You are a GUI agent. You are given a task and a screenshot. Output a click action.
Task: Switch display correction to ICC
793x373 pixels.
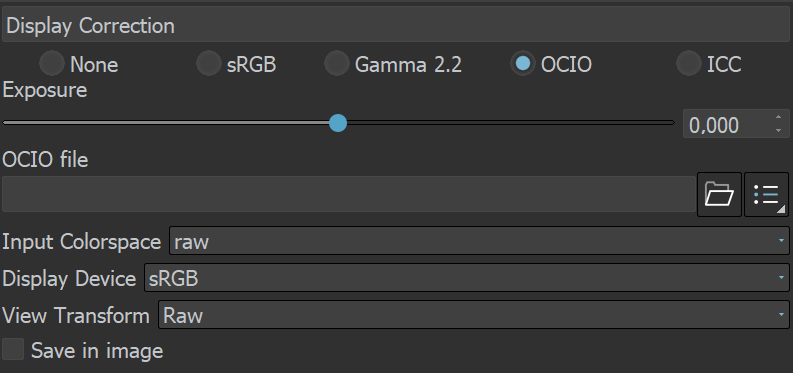689,64
